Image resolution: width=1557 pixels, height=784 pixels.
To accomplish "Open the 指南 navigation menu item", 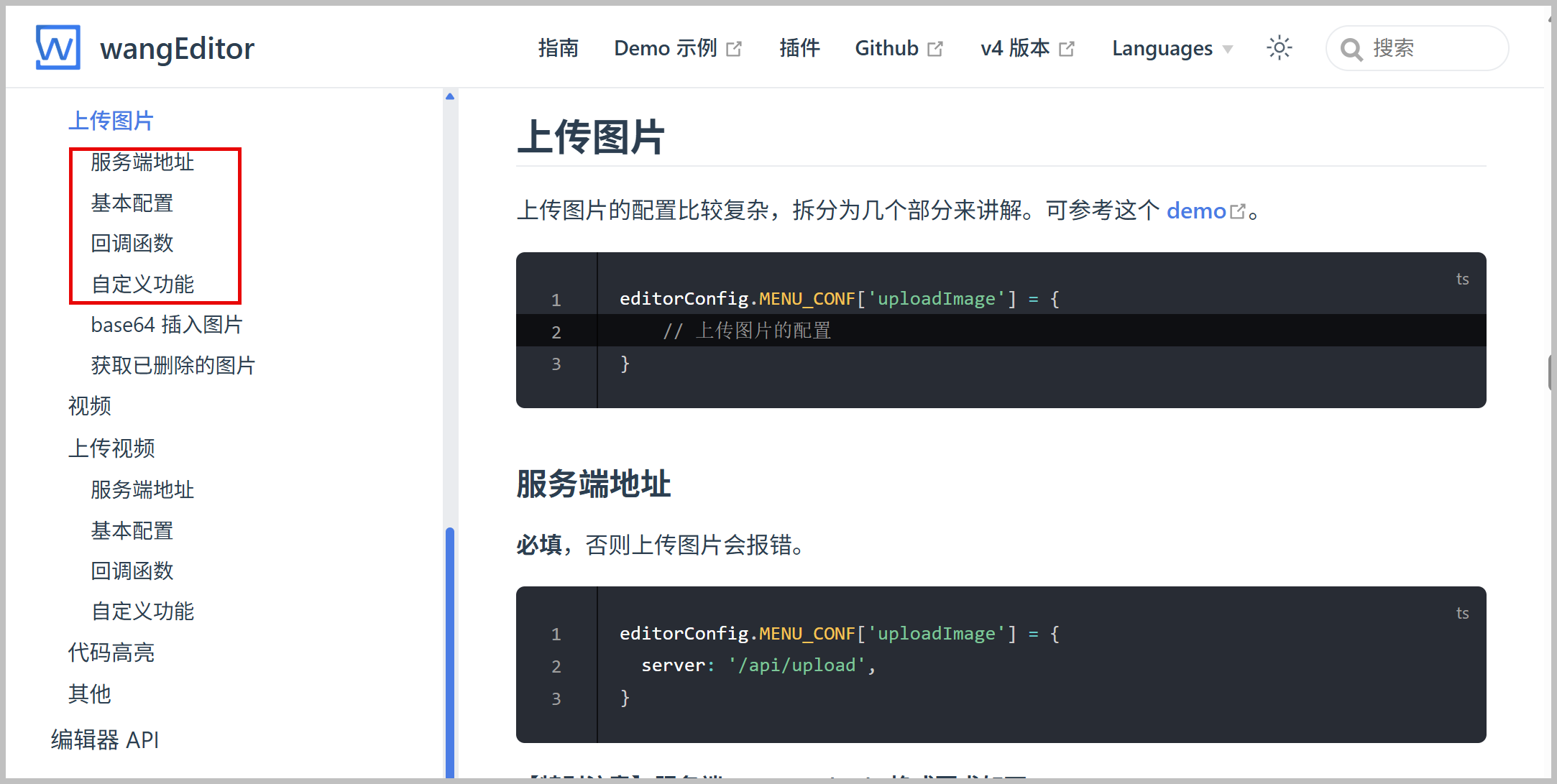I will 558,48.
